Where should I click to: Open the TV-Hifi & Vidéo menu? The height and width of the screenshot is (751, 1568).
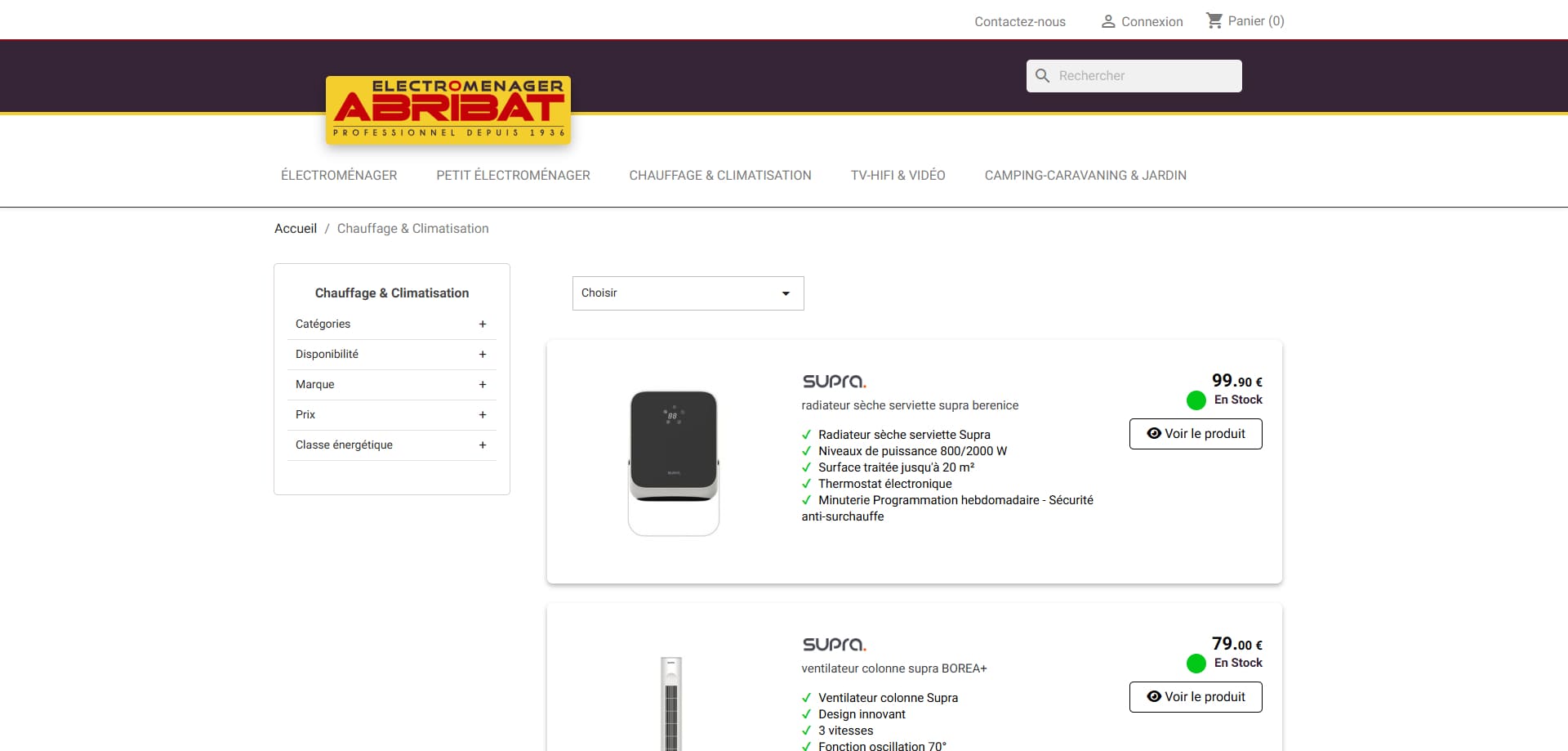898,175
